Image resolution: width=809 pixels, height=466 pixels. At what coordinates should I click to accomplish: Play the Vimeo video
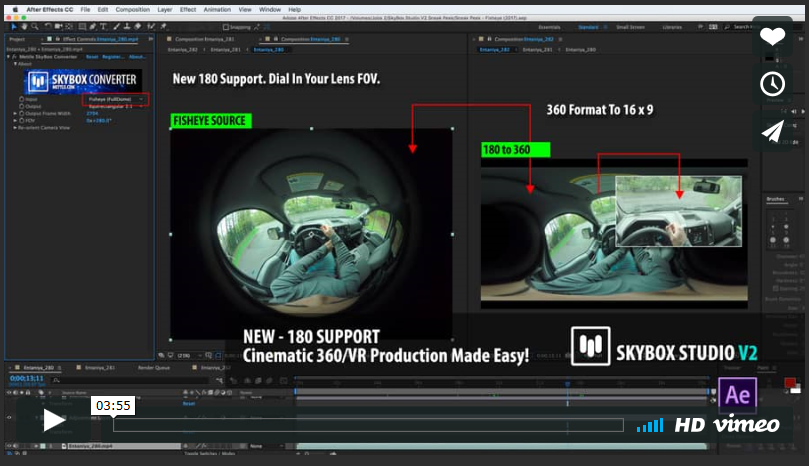point(53,420)
